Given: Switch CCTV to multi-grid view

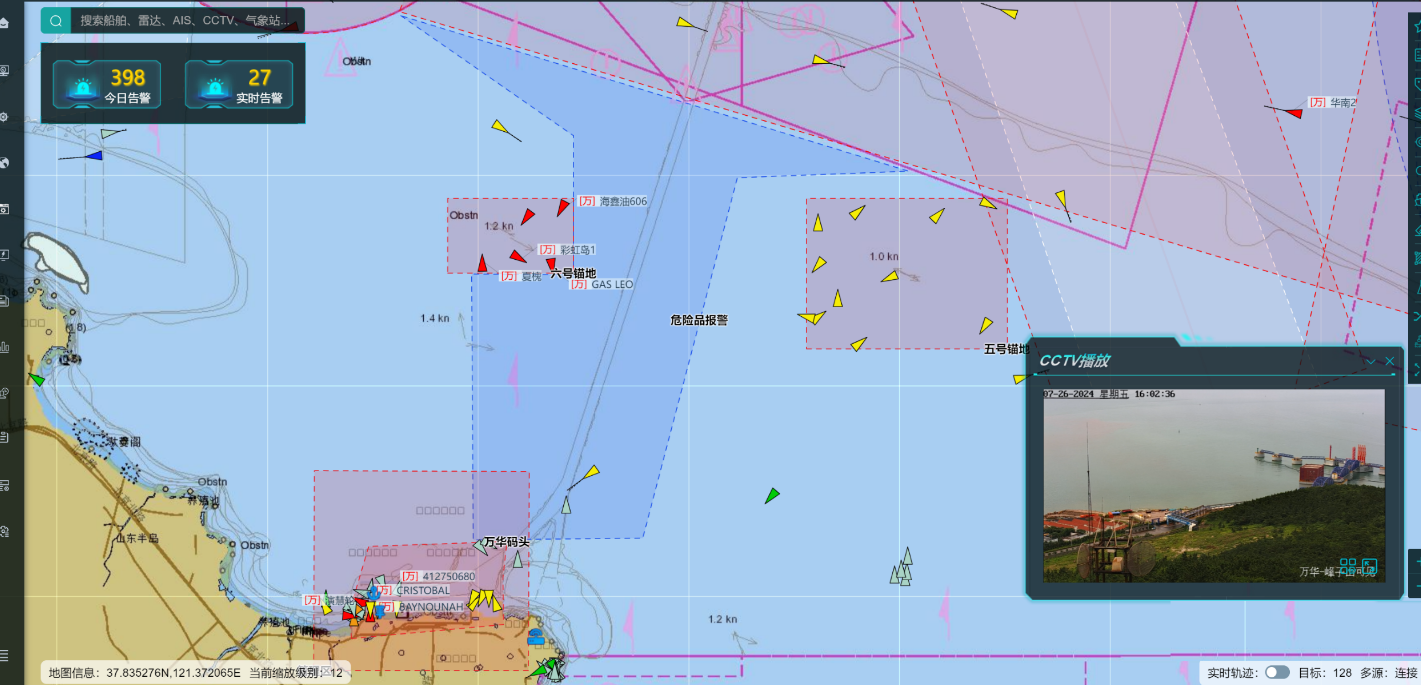Looking at the screenshot, I should pyautogui.click(x=1349, y=566).
